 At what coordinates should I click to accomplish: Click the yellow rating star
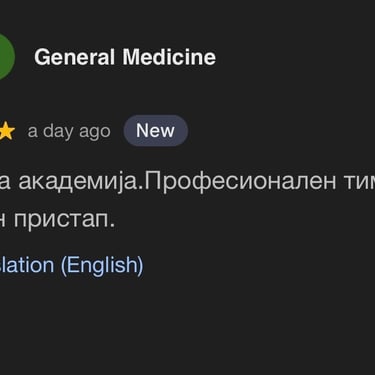tap(7, 131)
